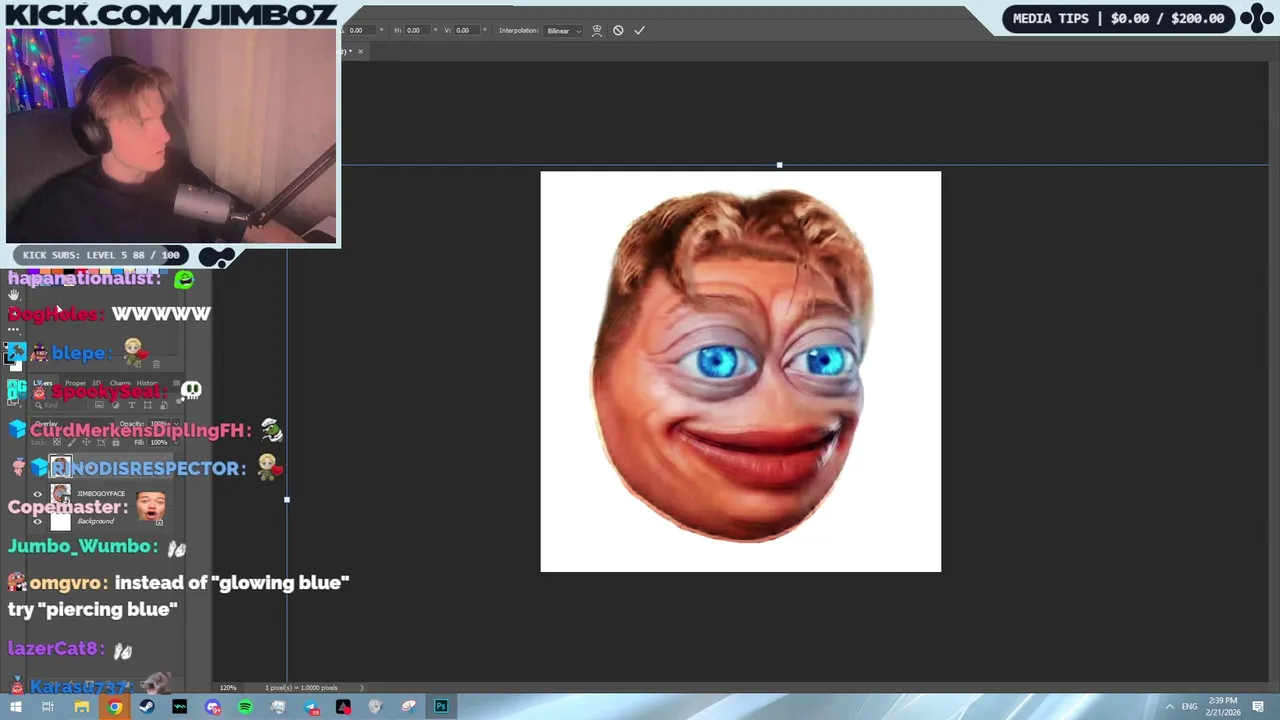Click the 120% zoom level in status bar
This screenshot has height=720, width=1280.
pyautogui.click(x=228, y=688)
